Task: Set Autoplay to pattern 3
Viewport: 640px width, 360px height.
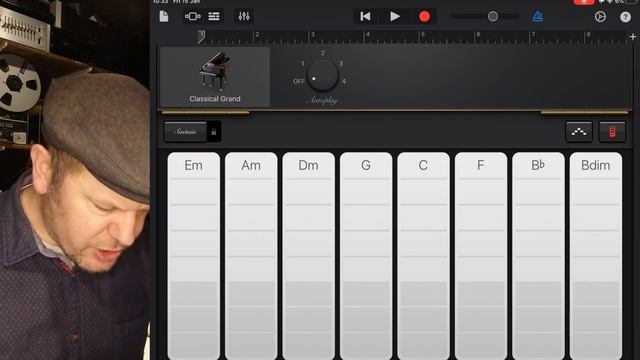Action: [341, 64]
